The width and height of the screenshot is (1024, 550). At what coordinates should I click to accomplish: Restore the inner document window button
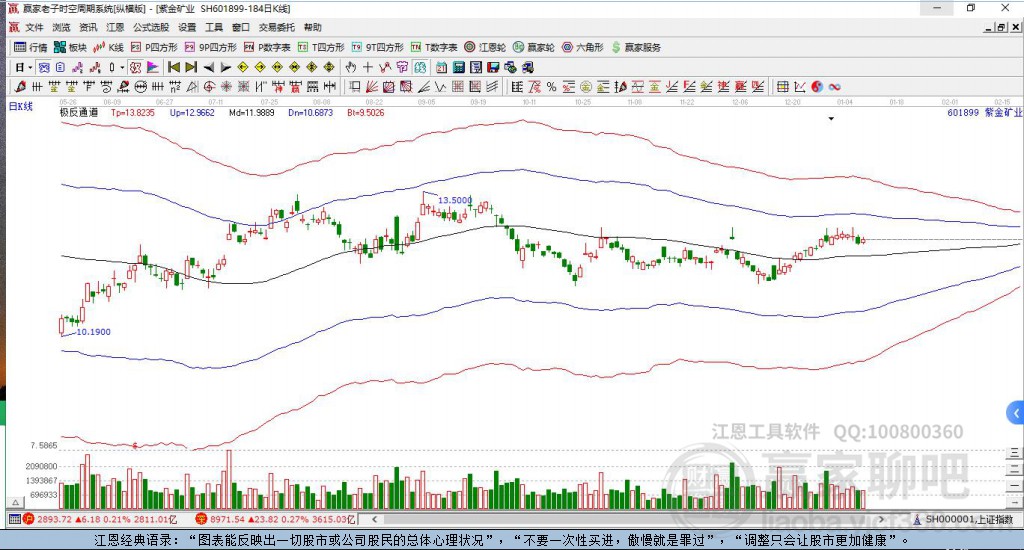(1001, 27)
